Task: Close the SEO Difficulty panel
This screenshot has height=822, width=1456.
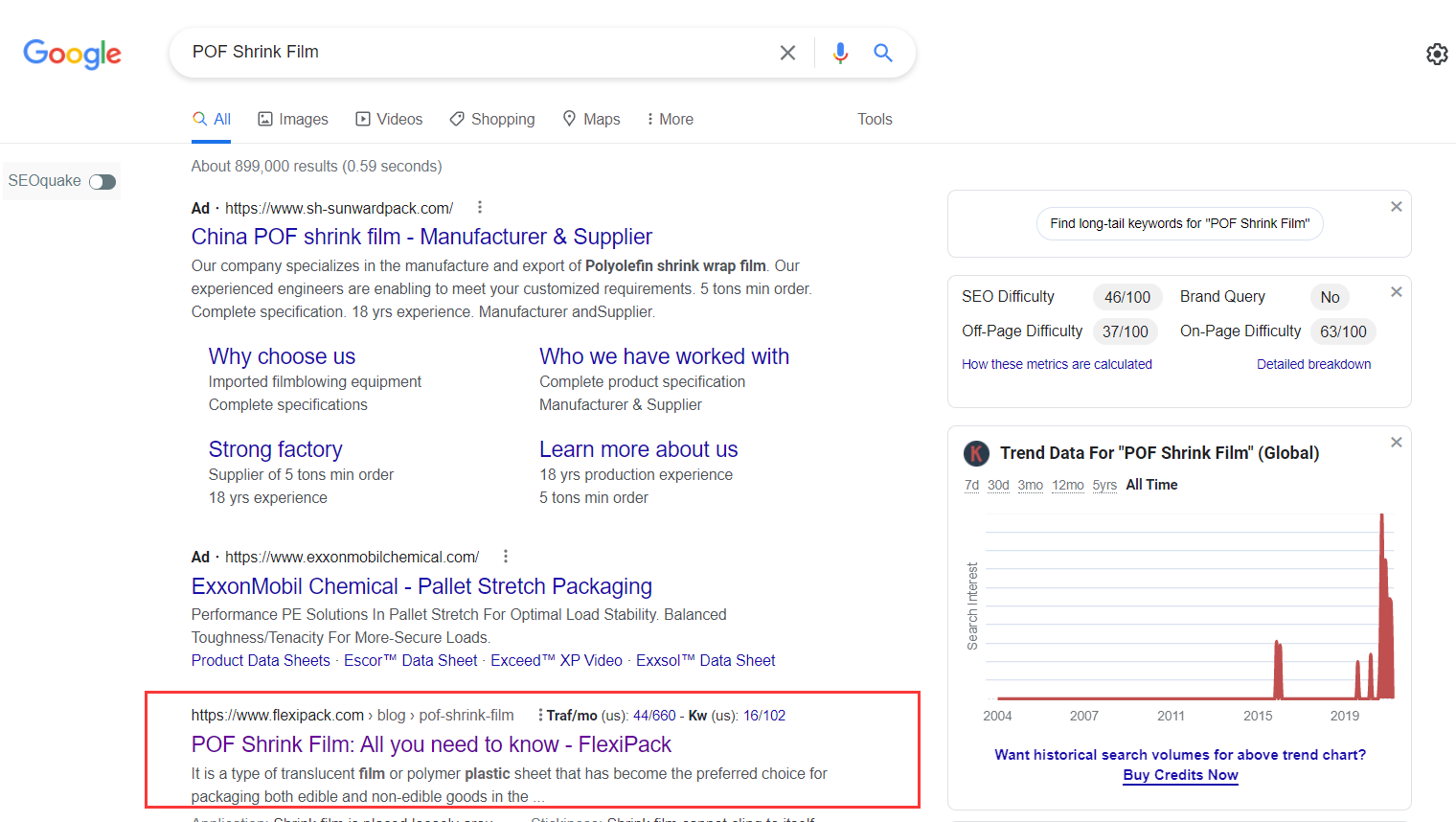Action: 1397,291
